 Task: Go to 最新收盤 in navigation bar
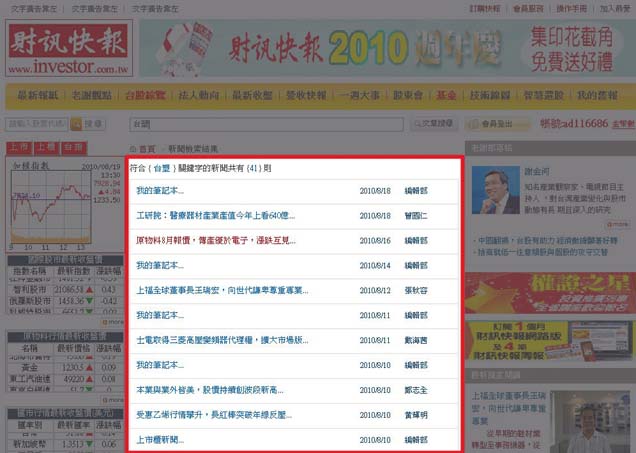(x=252, y=96)
